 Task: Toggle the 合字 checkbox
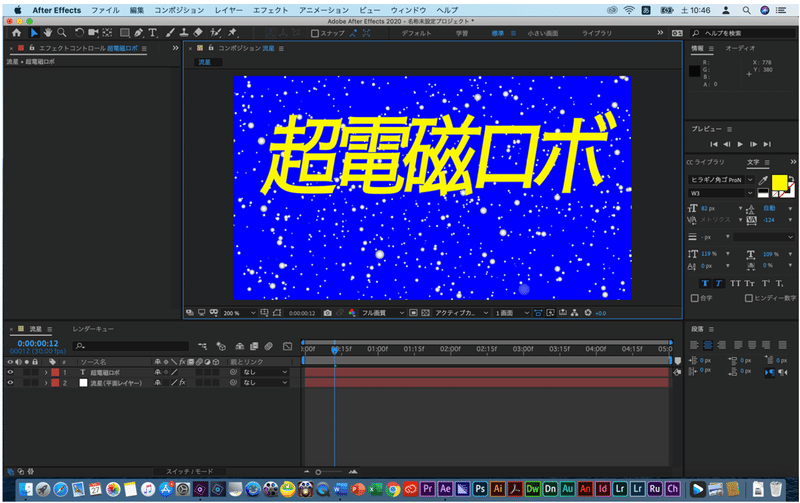[694, 298]
